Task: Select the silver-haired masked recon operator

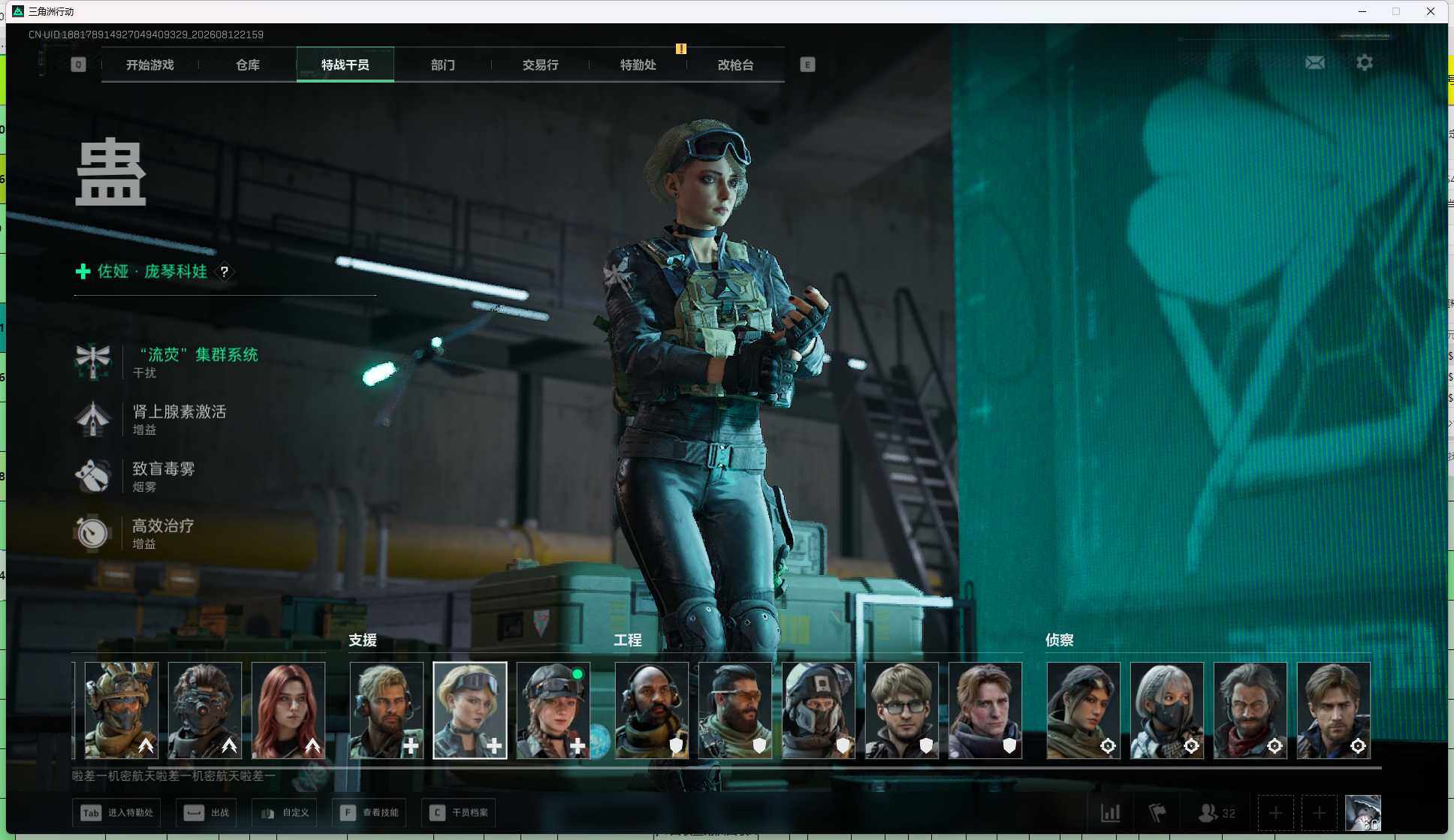Action: click(x=1167, y=710)
